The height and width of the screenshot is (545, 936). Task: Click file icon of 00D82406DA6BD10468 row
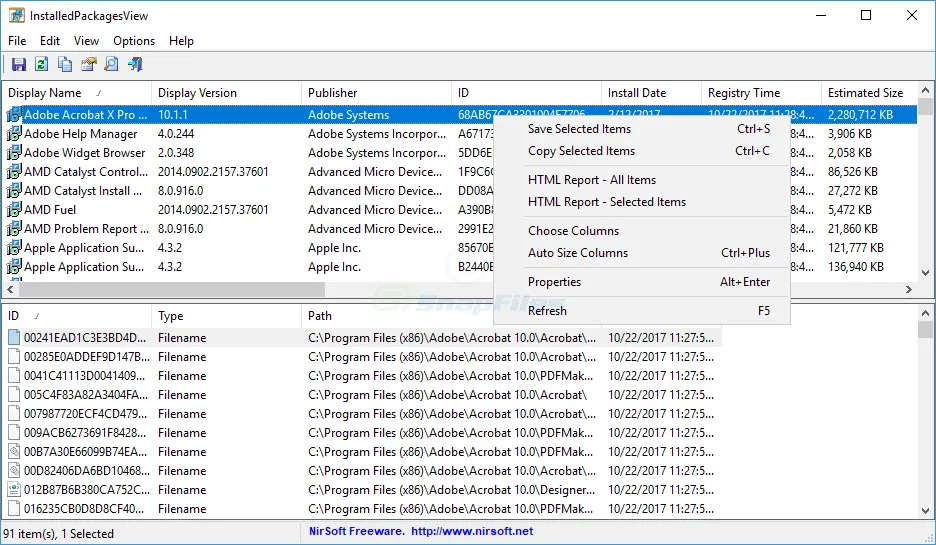coord(14,471)
